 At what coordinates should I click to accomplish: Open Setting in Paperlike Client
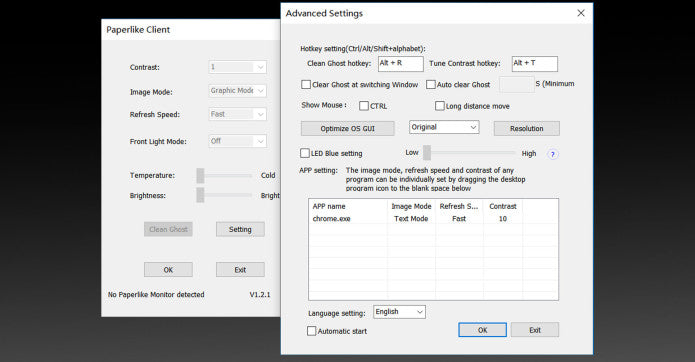pyautogui.click(x=240, y=230)
